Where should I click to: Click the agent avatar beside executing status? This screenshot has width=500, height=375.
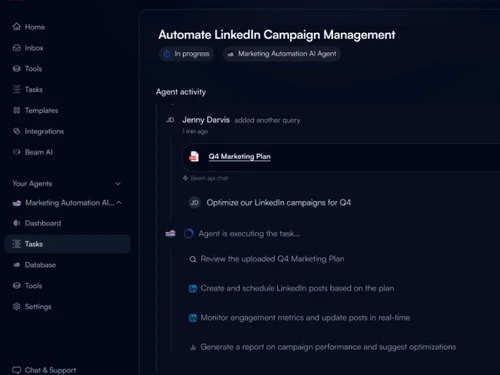click(170, 233)
